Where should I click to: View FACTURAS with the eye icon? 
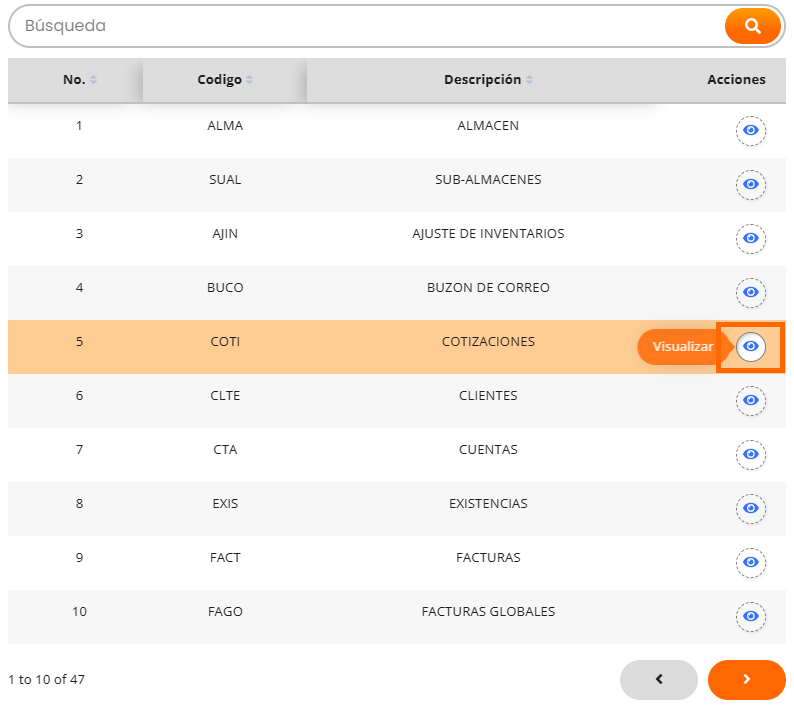(751, 563)
